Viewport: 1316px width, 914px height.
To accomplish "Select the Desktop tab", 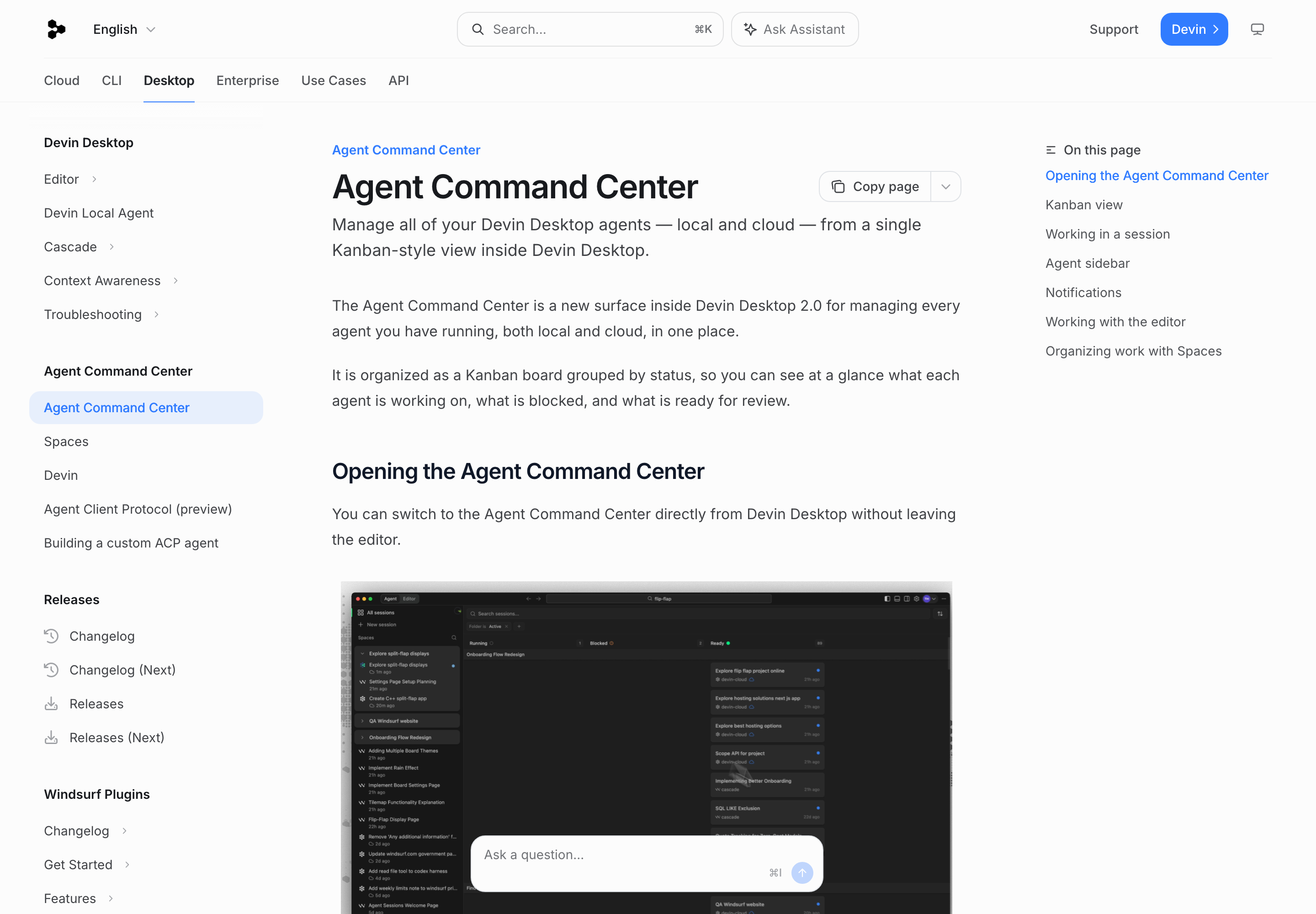I will click(x=169, y=80).
